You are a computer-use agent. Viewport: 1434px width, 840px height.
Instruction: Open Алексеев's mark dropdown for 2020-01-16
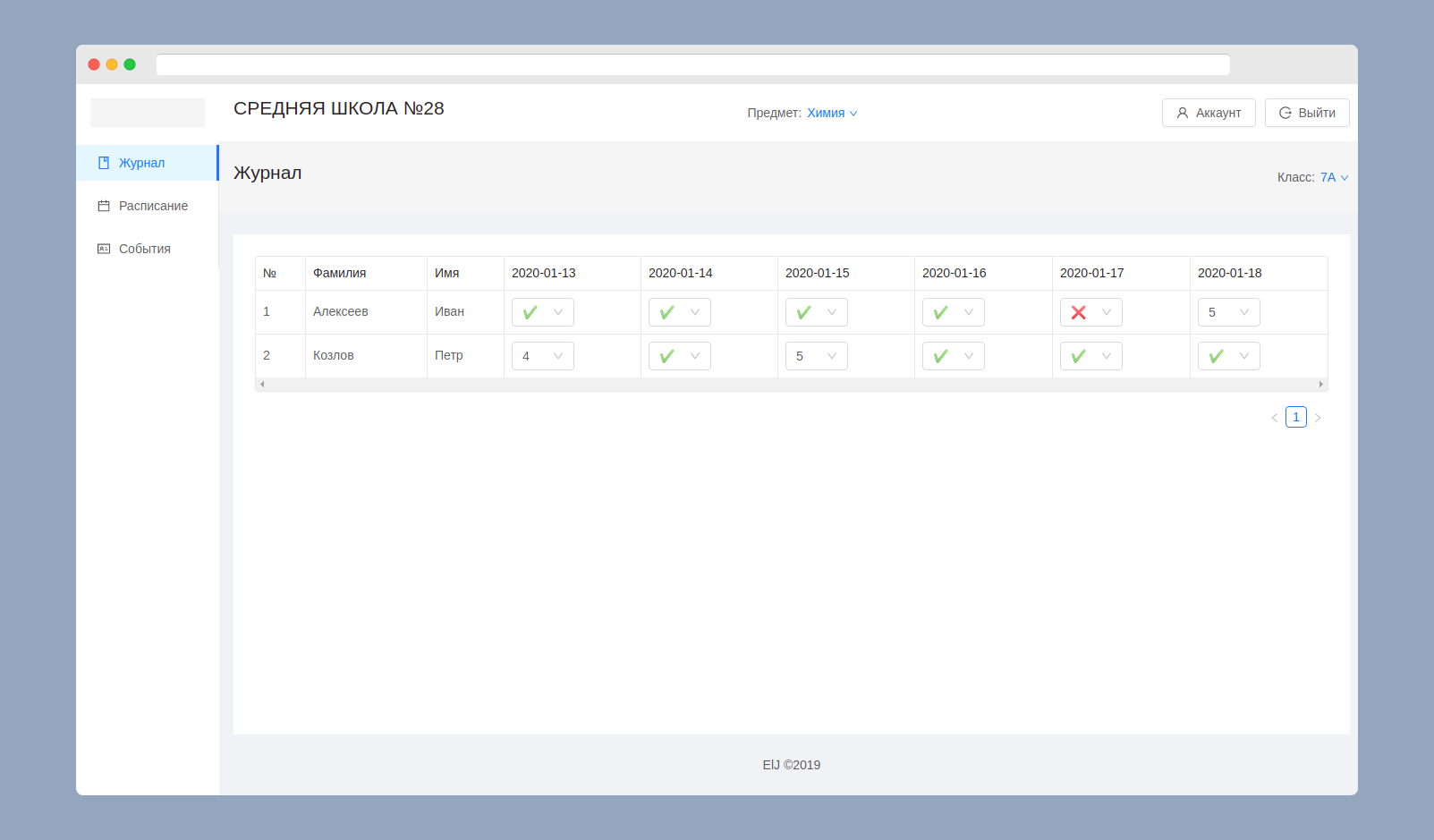[x=954, y=312]
